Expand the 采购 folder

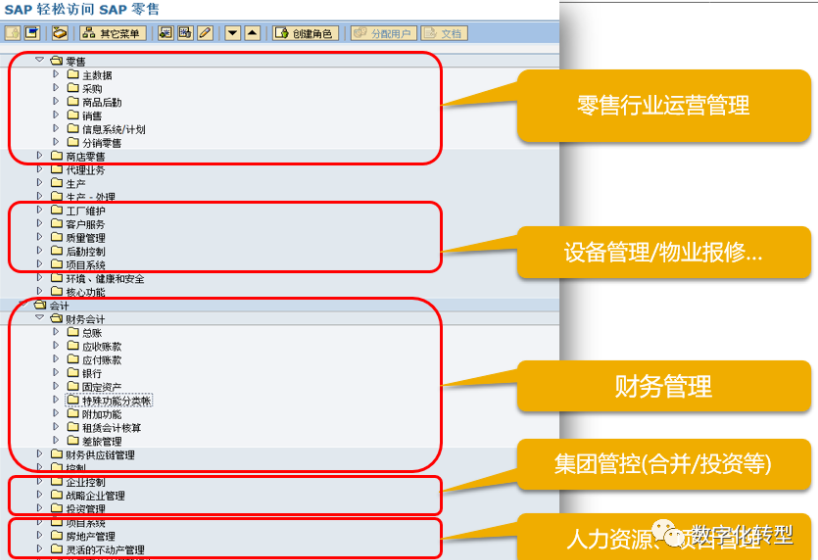(56, 88)
